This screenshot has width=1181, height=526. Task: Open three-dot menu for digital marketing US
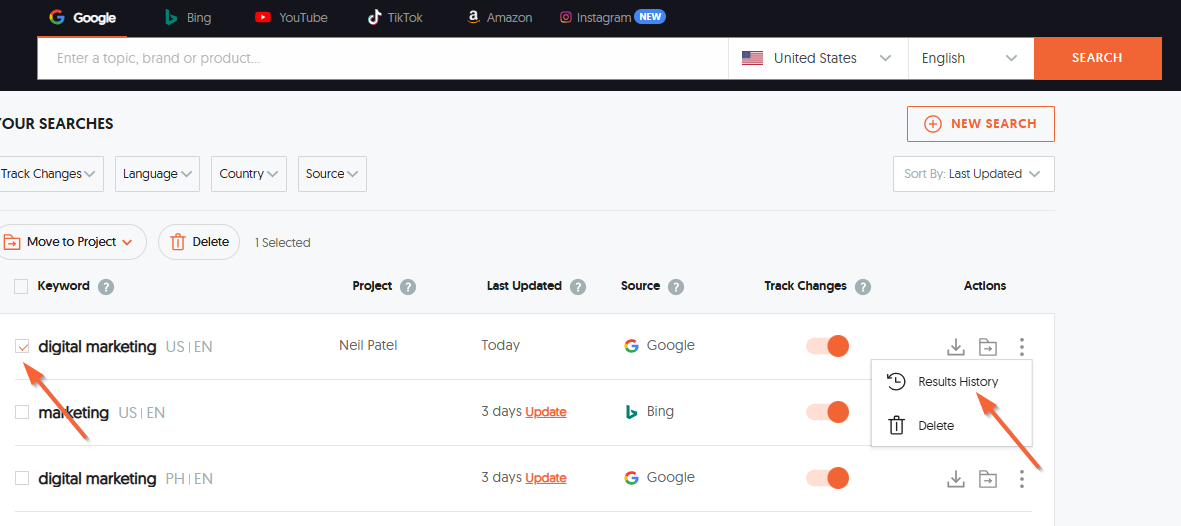click(1021, 347)
